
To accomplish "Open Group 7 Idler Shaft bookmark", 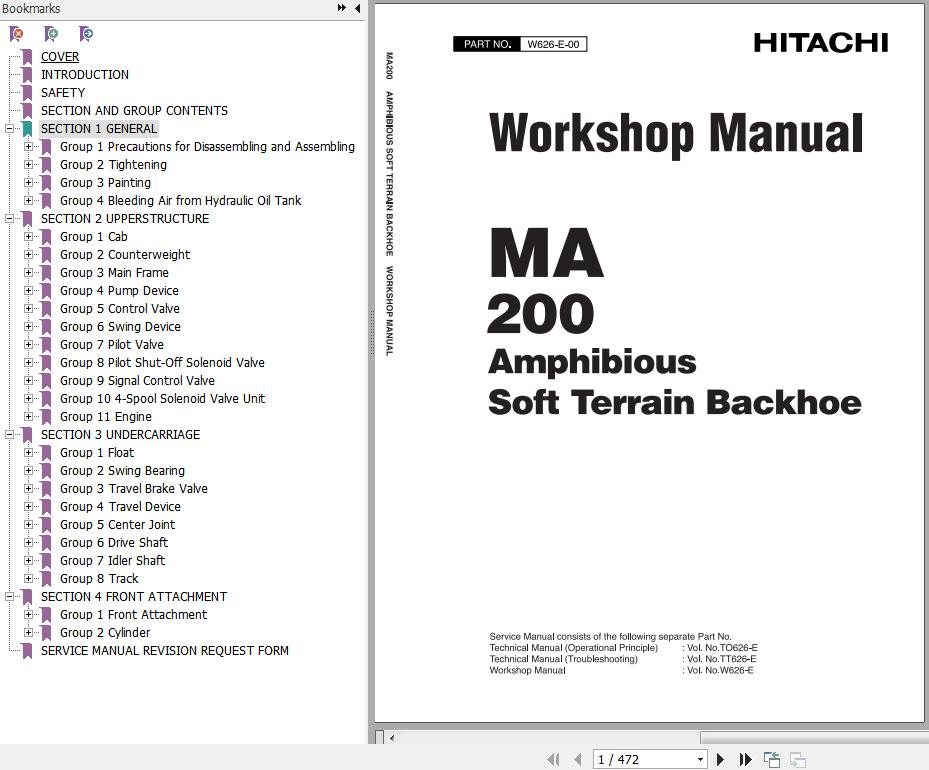I will [x=113, y=561].
